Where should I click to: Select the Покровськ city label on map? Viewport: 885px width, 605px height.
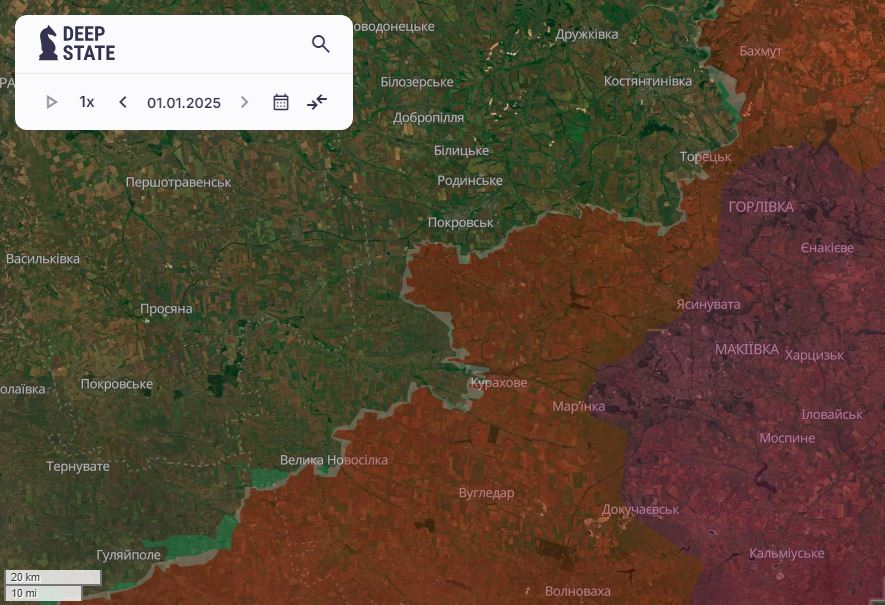pos(460,222)
